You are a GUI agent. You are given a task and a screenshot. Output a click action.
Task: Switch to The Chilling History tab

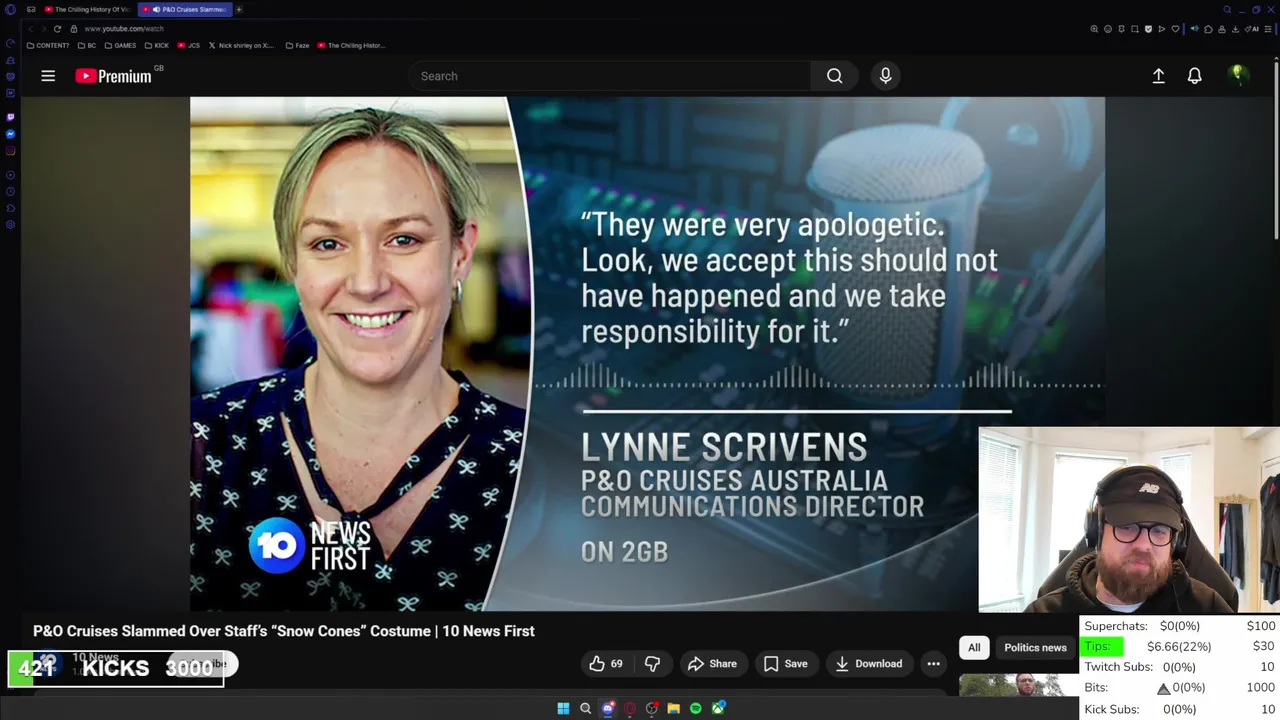87,9
